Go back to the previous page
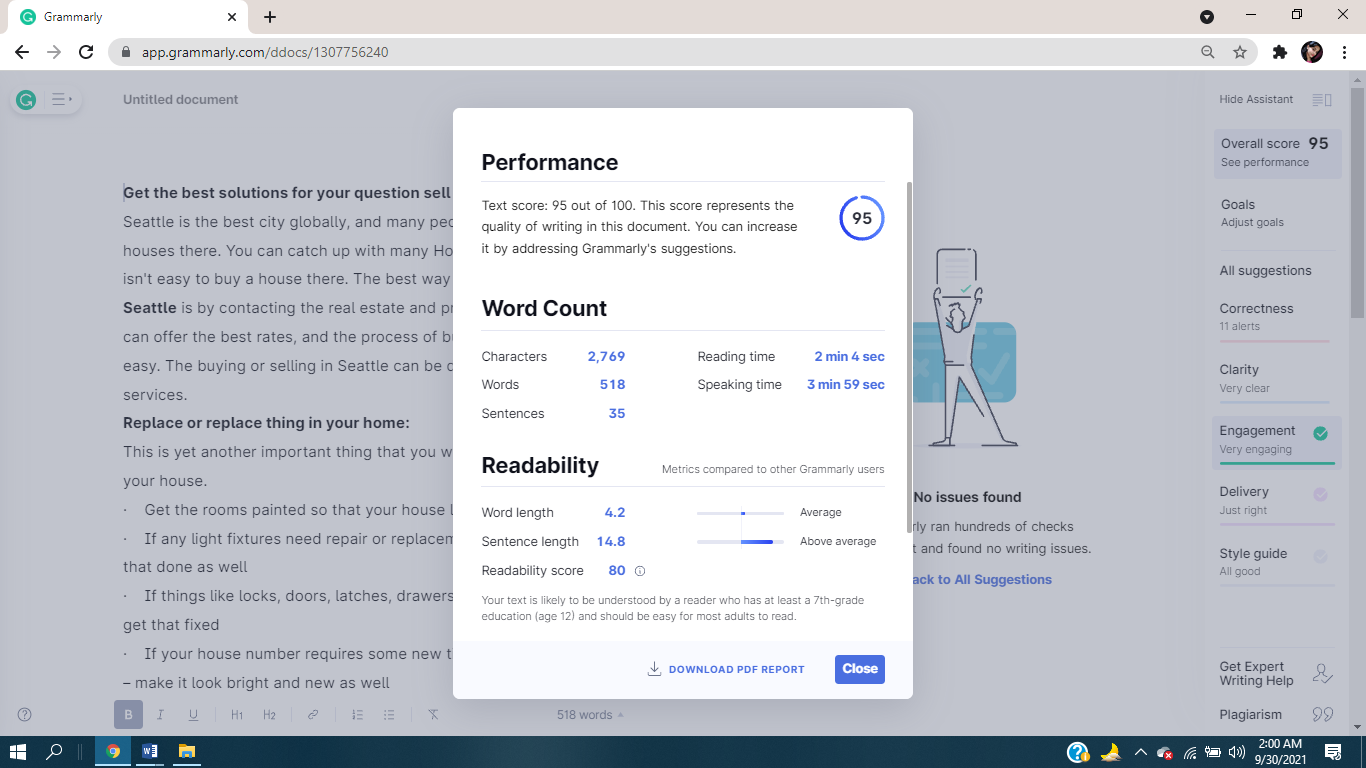The width and height of the screenshot is (1366, 768). click(22, 52)
